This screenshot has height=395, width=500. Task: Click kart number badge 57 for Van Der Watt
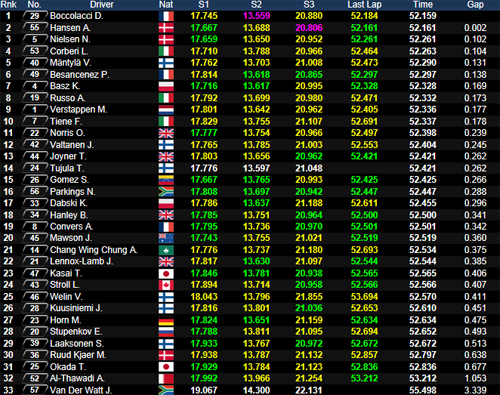coord(35,390)
